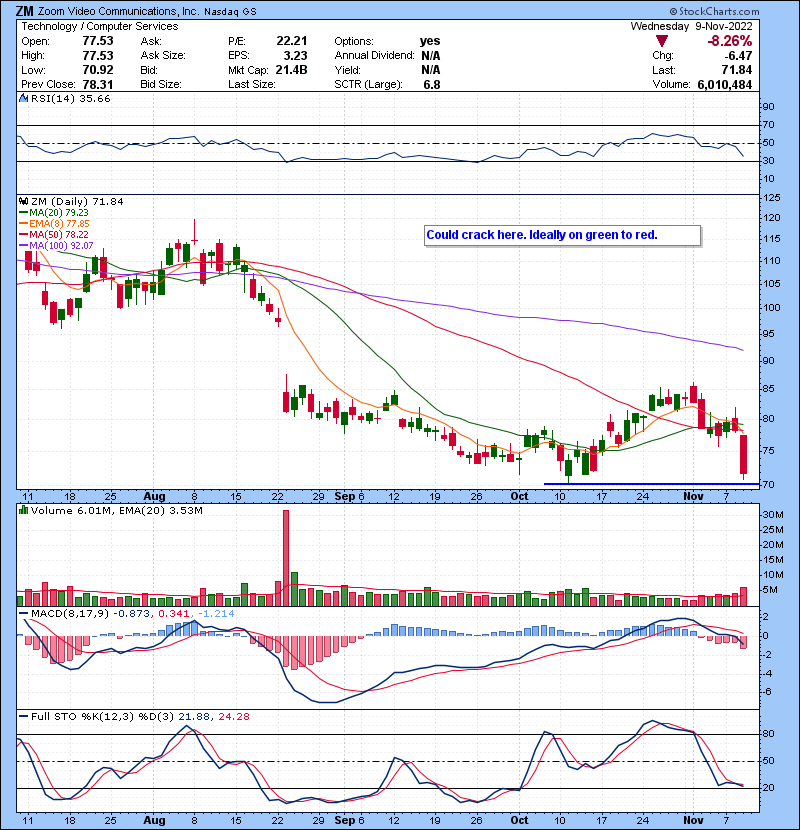Click the Zoom Video Communications, Inc. company name
Image resolution: width=800 pixels, height=830 pixels.
pos(119,11)
